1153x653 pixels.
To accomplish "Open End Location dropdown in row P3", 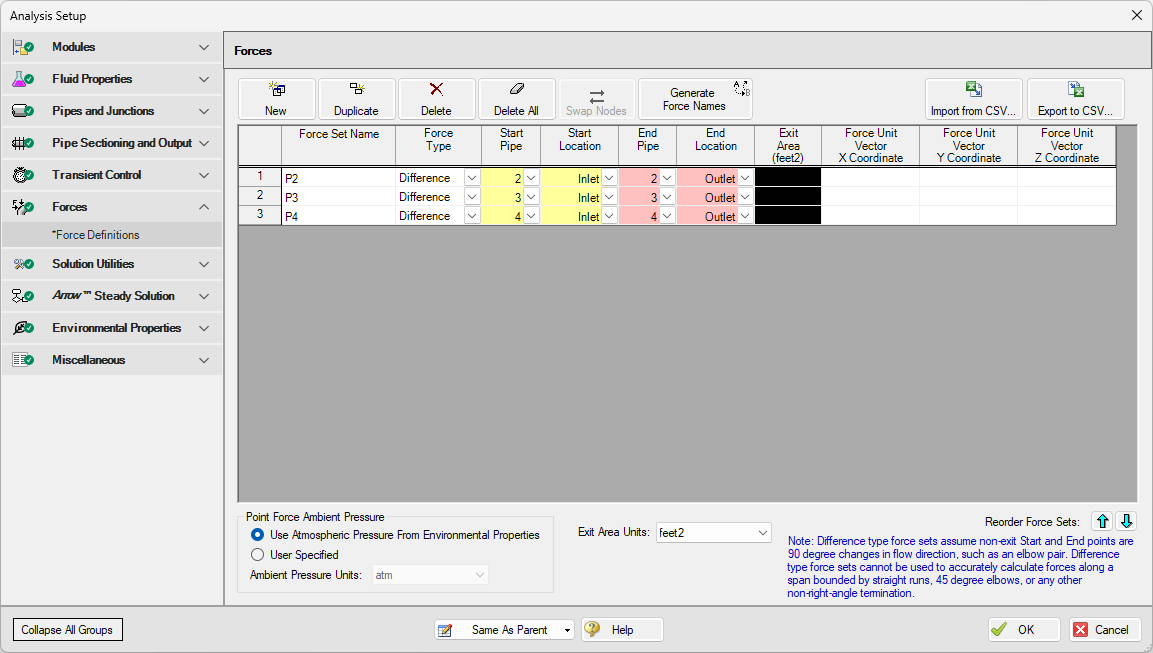I will tap(745, 197).
